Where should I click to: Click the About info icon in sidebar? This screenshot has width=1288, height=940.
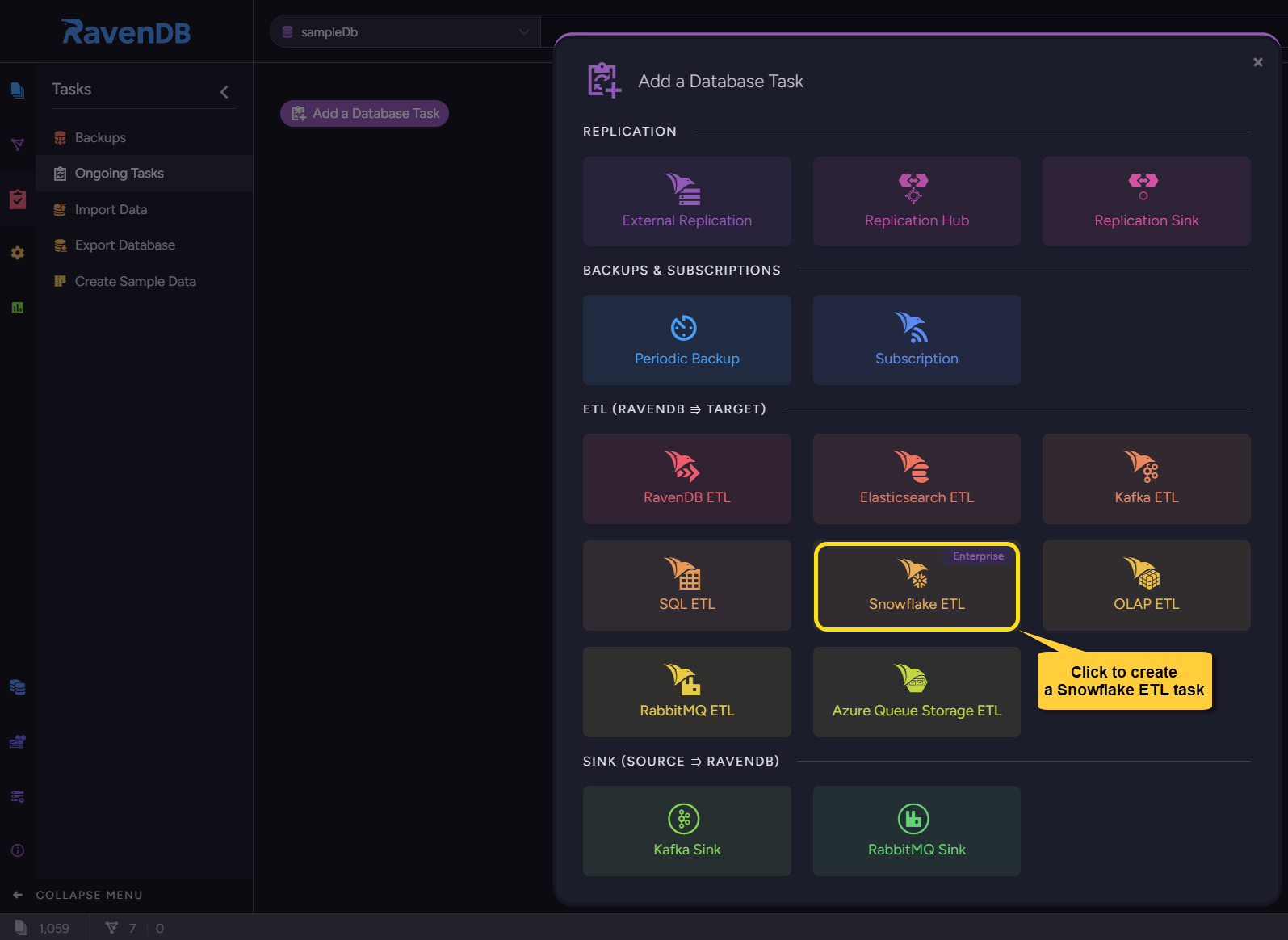click(17, 850)
